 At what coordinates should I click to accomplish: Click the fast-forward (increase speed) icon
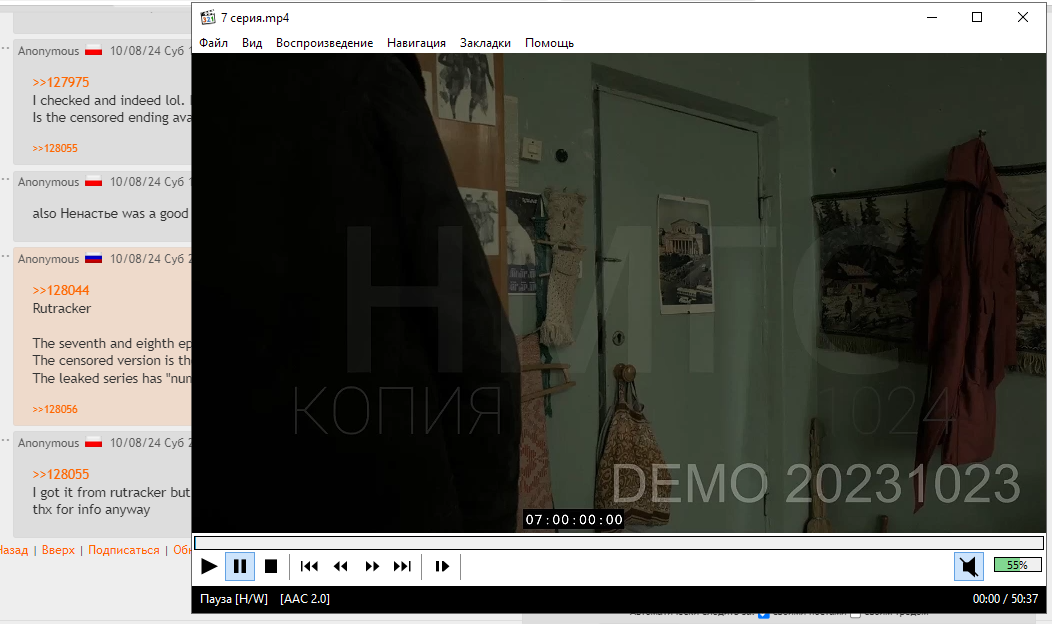coord(372,566)
